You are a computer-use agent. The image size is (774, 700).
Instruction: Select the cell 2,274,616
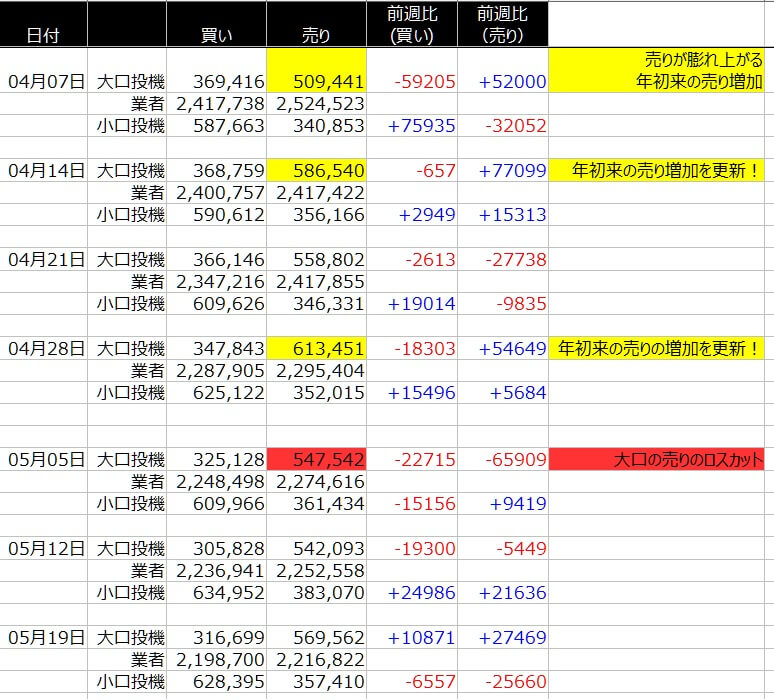316,482
